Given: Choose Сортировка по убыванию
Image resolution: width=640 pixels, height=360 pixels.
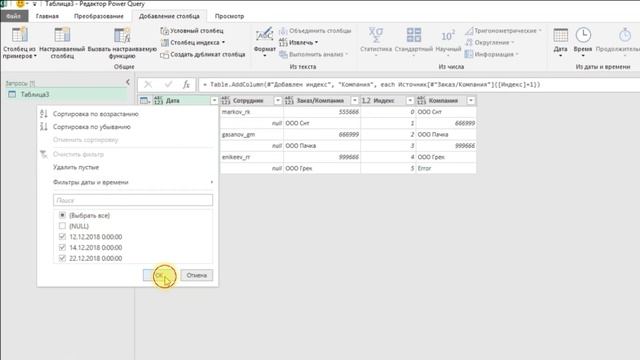Looking at the screenshot, I should pos(92,127).
